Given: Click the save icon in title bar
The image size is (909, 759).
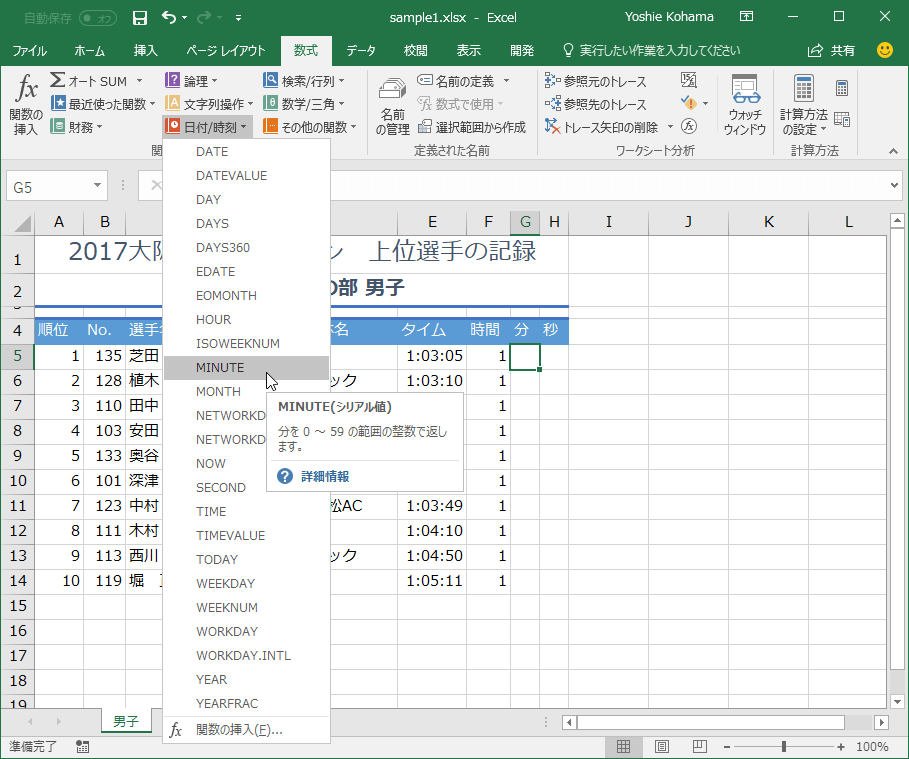Looking at the screenshot, I should (140, 17).
